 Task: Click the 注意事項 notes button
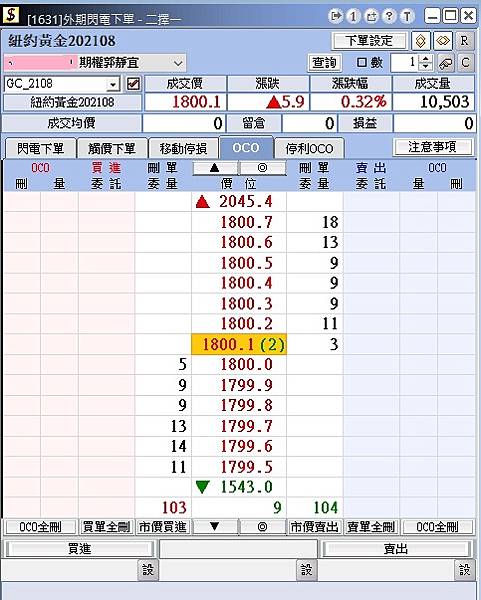432,147
